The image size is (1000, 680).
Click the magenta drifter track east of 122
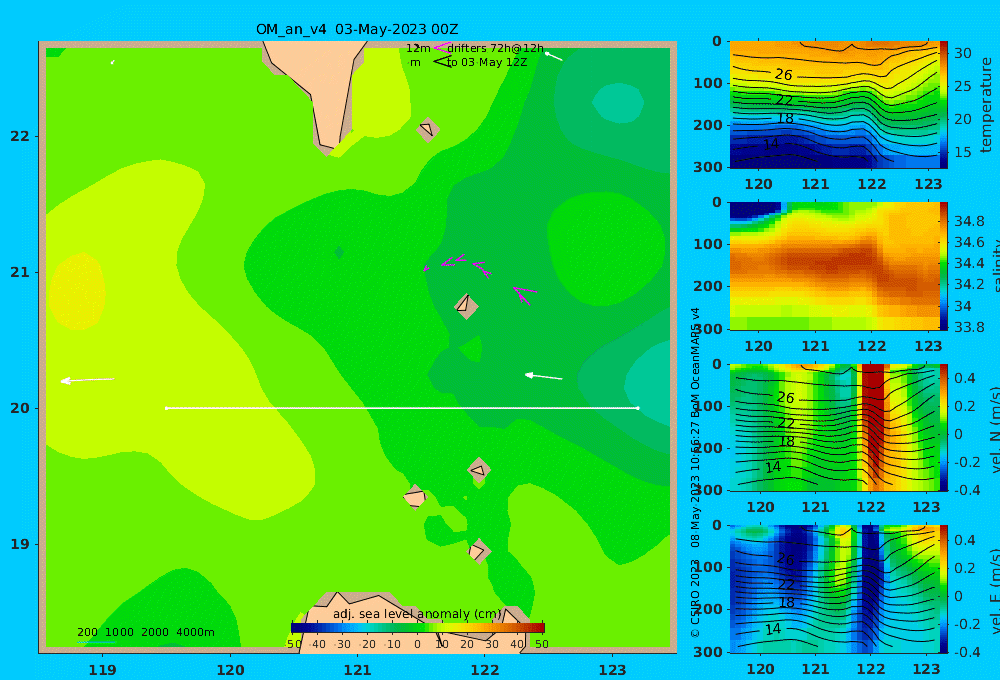point(525,295)
